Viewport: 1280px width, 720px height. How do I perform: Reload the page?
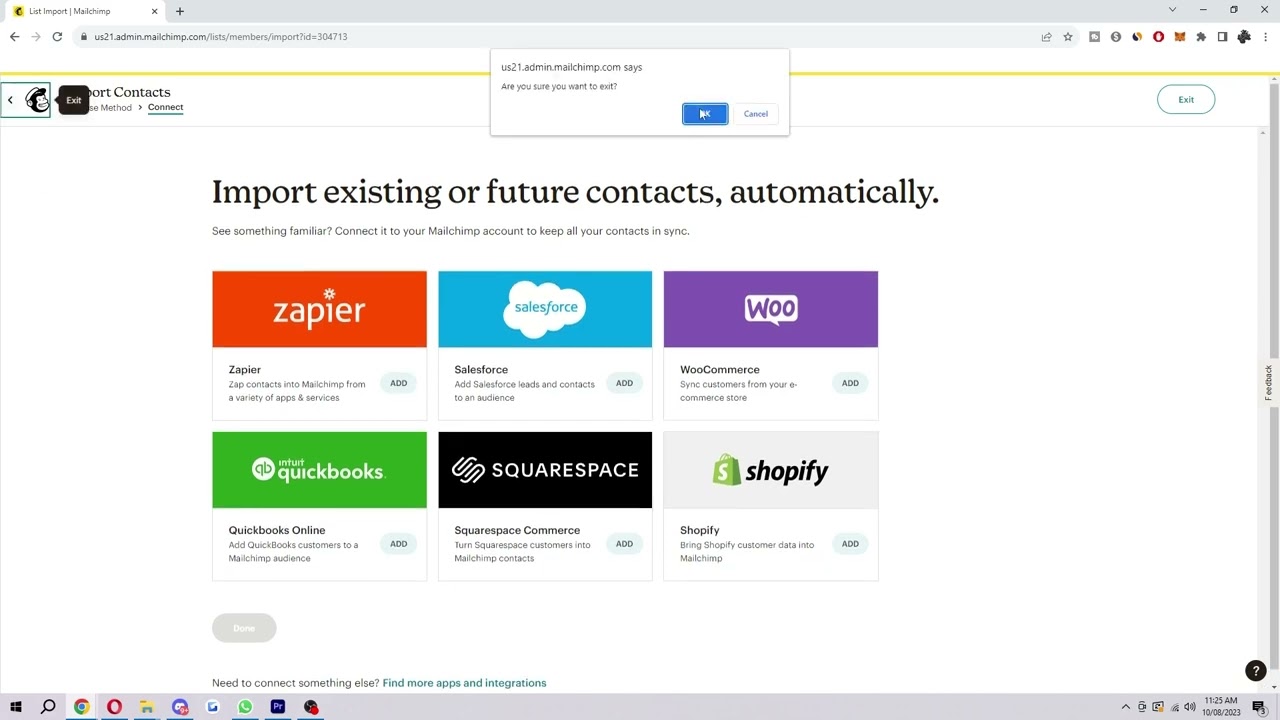[x=57, y=37]
